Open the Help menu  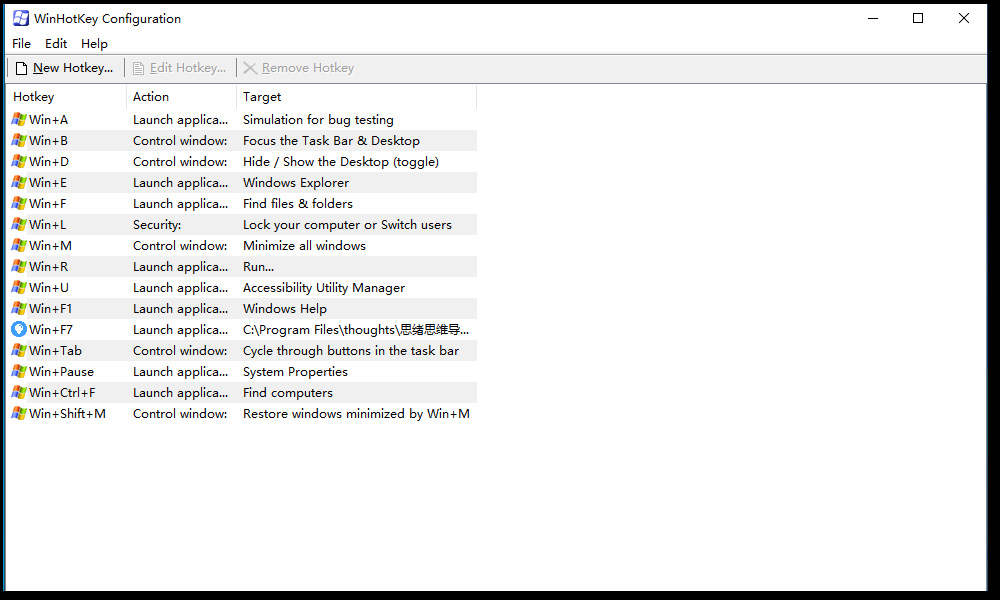[x=94, y=43]
